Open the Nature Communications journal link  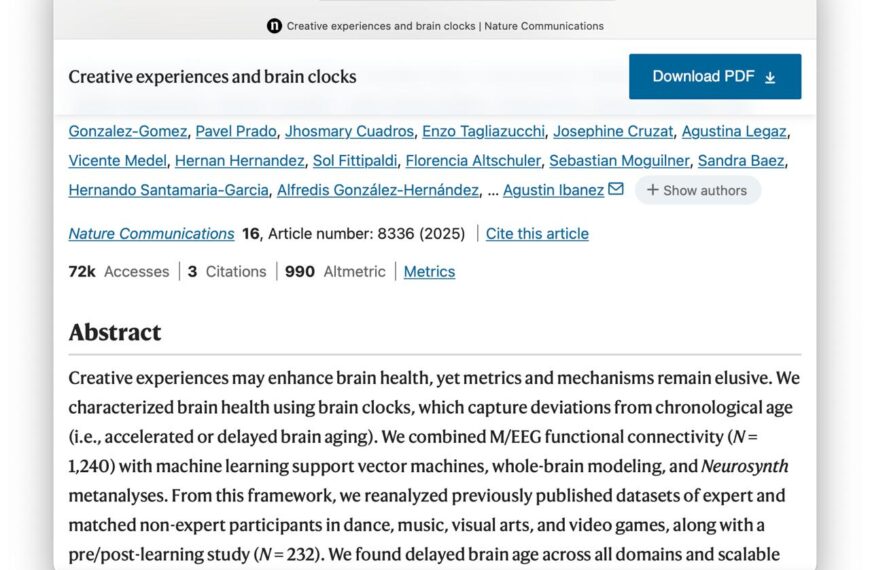[x=151, y=234]
